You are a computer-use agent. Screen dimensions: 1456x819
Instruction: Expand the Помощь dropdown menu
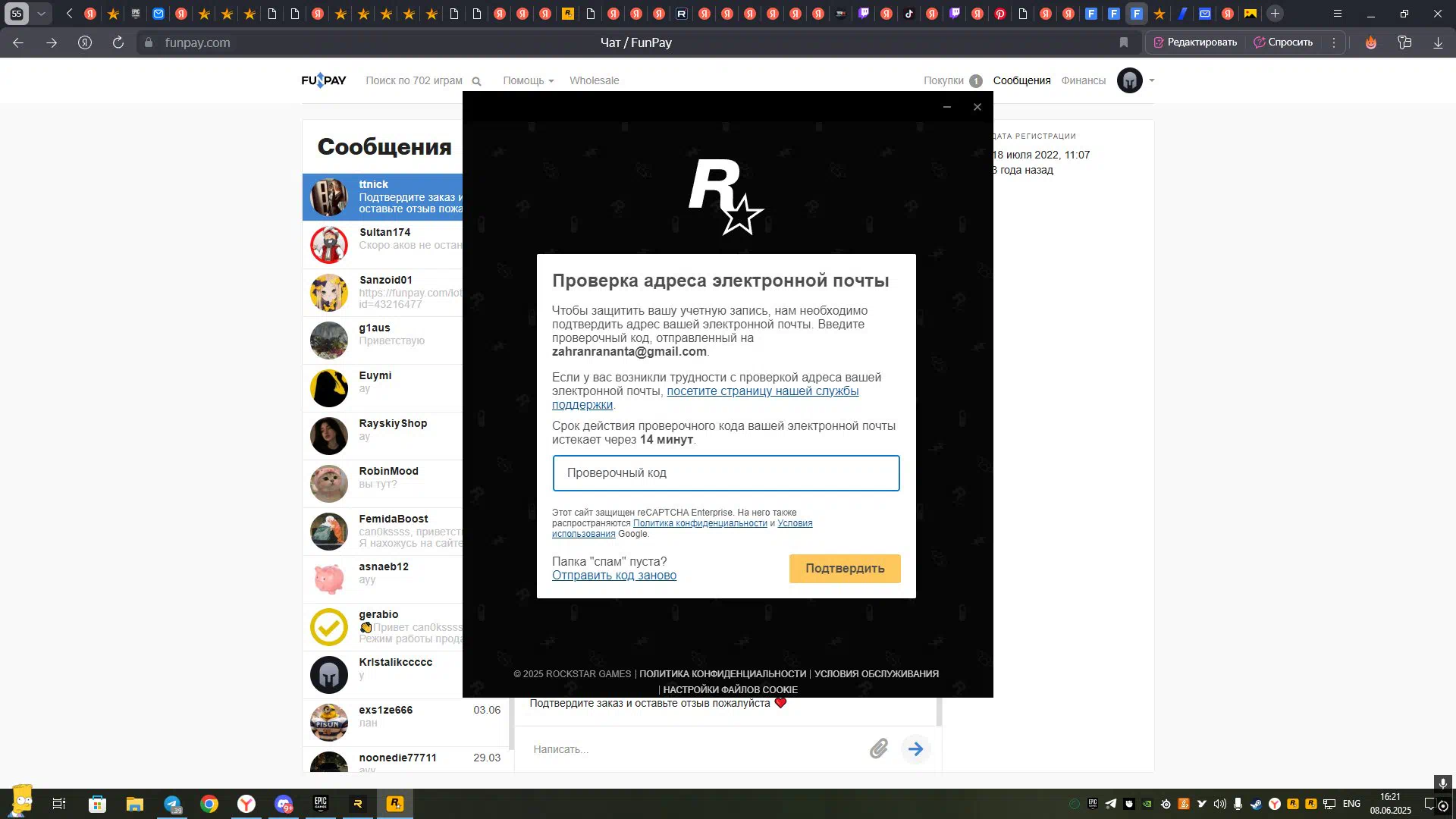(529, 80)
